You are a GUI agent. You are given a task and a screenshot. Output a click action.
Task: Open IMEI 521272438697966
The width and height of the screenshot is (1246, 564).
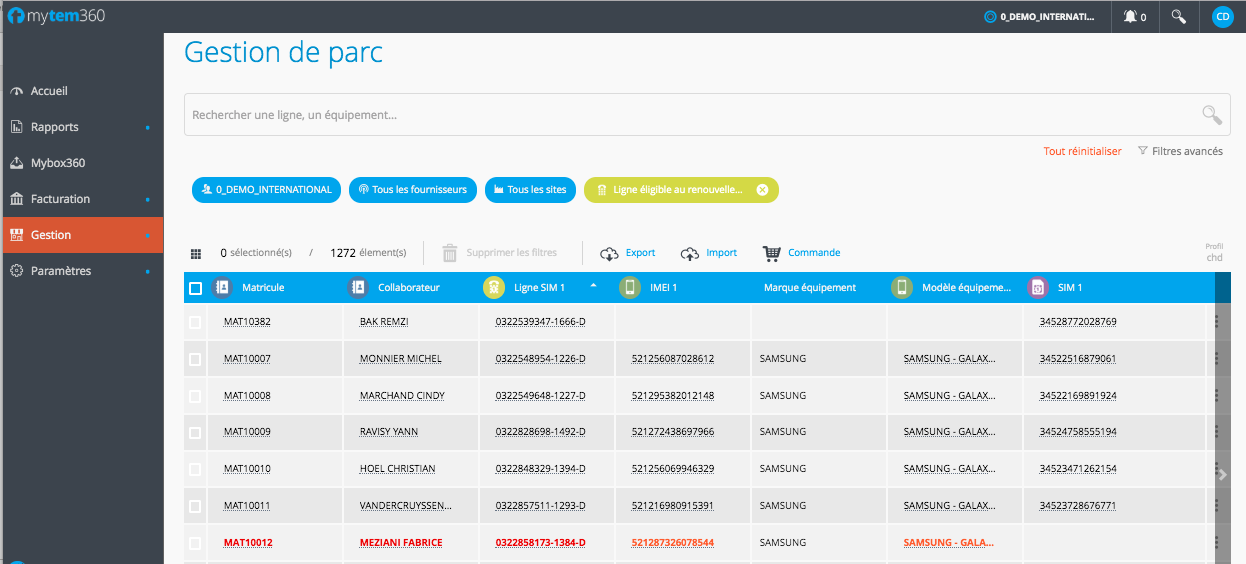(x=672, y=432)
